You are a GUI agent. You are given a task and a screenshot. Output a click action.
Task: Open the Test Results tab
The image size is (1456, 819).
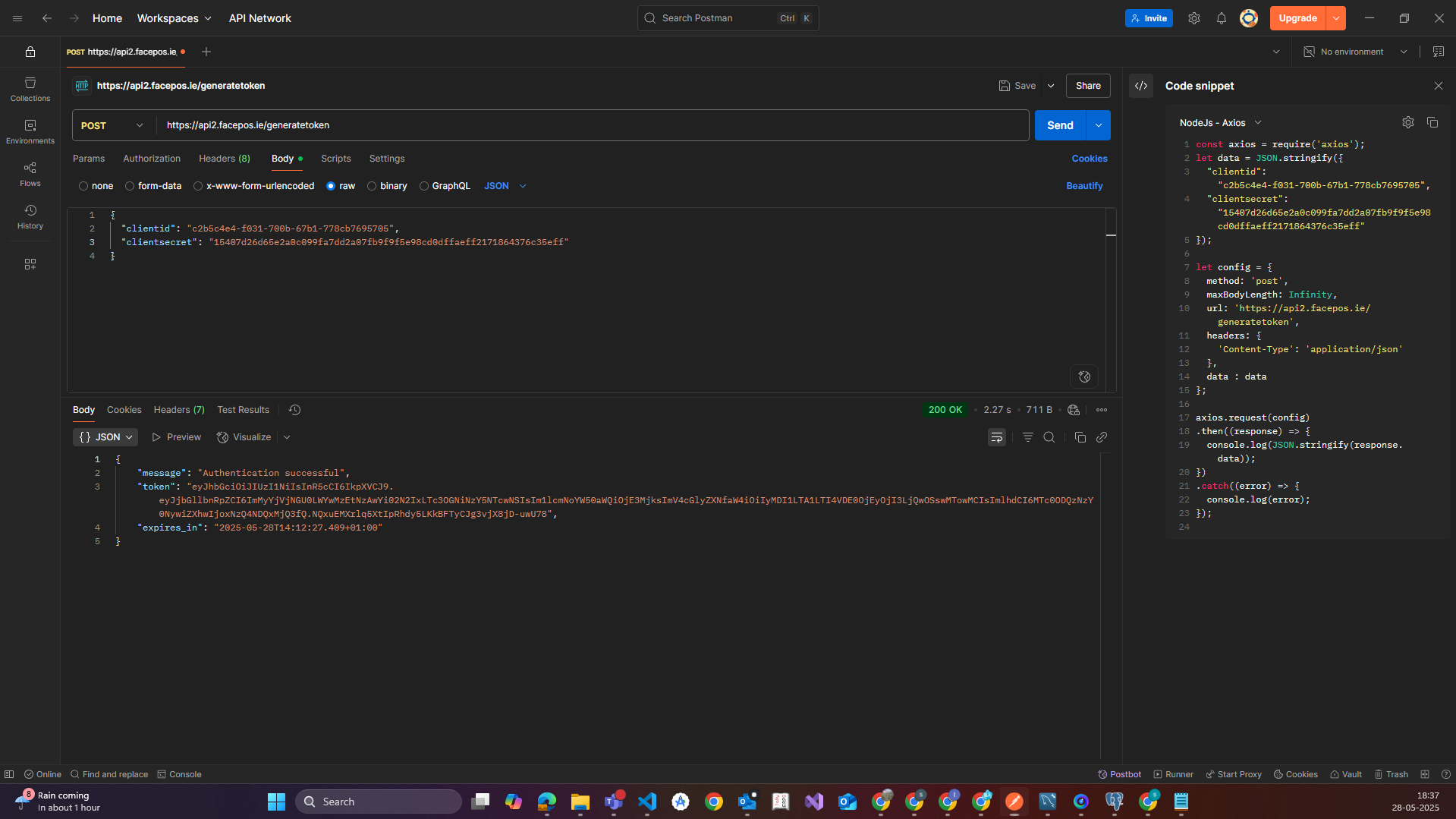[244, 410]
